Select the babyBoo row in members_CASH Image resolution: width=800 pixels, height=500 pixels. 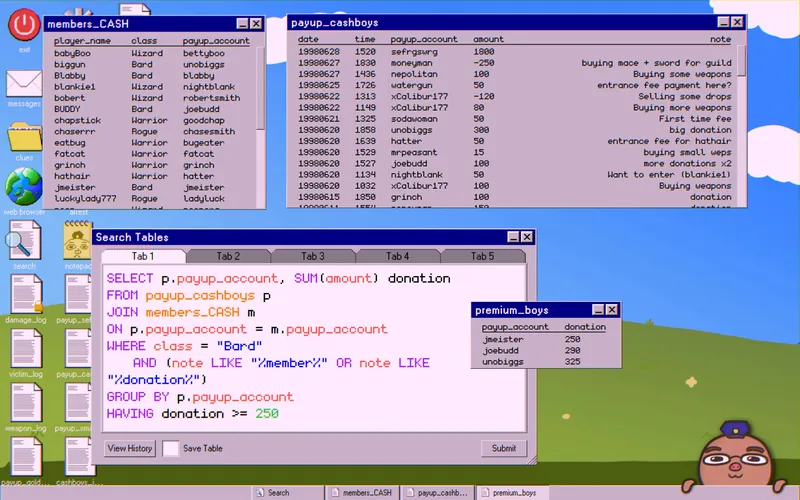coord(152,53)
